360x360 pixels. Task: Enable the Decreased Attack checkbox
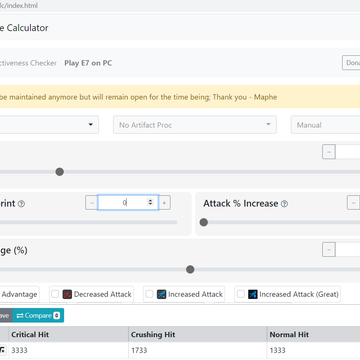(55, 294)
